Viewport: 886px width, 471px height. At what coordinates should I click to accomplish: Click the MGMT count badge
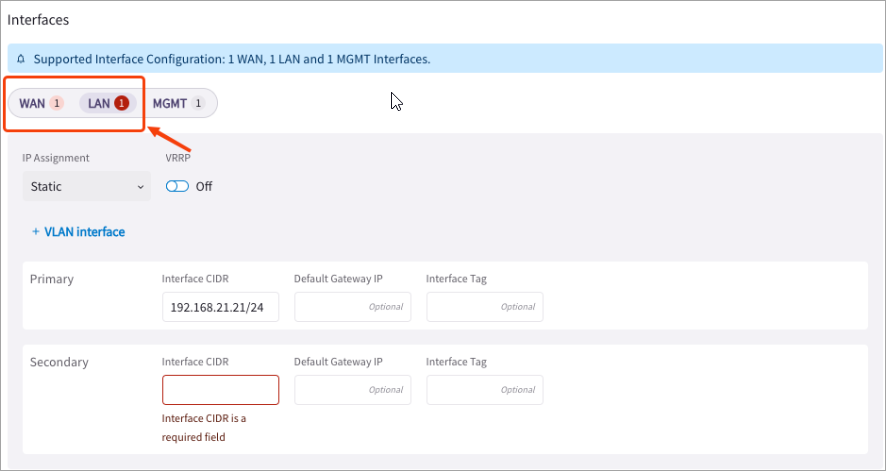click(198, 103)
